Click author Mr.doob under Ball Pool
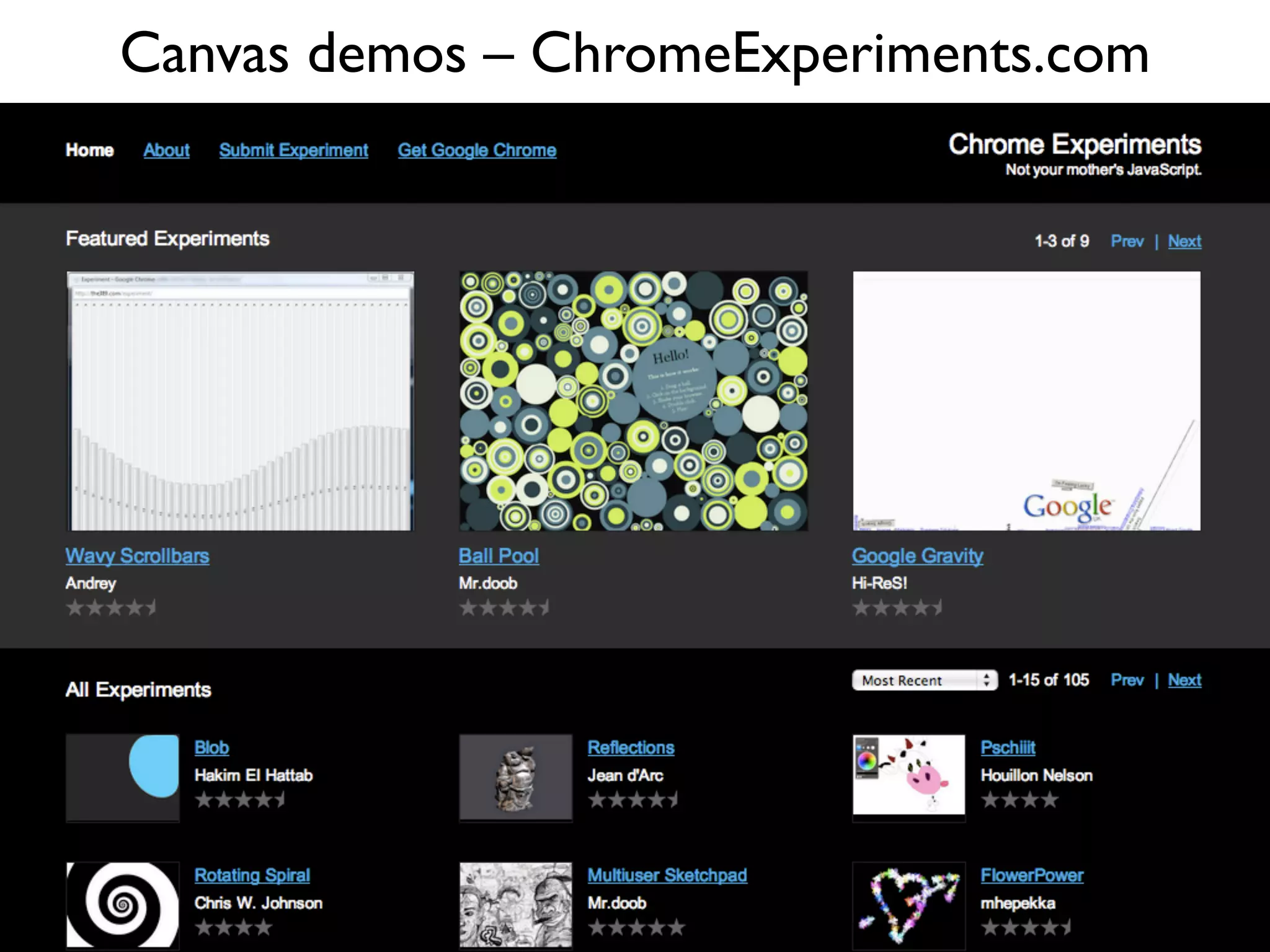The width and height of the screenshot is (1270, 952). 488,583
